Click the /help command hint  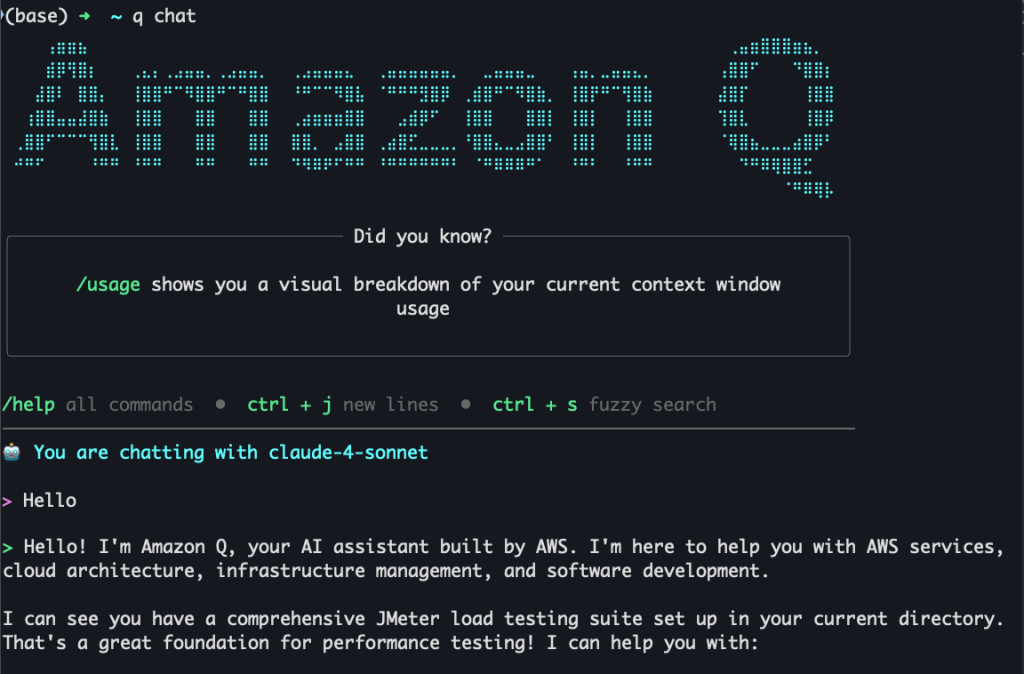coord(29,404)
